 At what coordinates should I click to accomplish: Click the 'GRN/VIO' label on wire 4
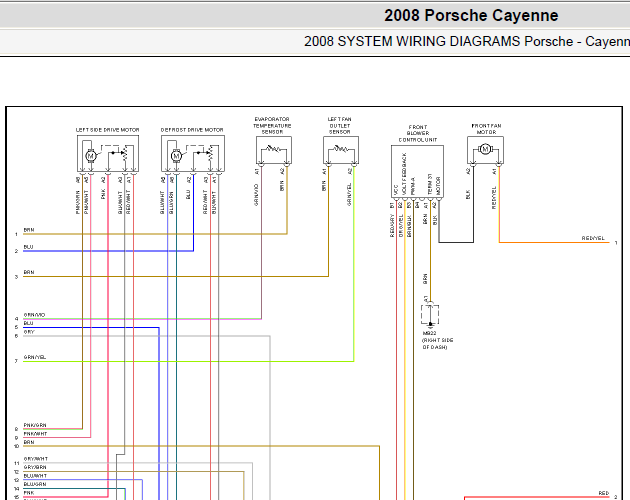[x=34, y=315]
